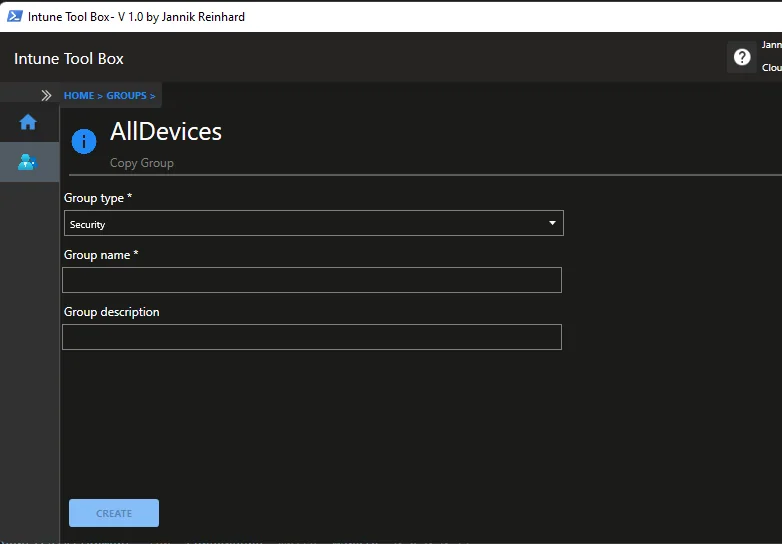The image size is (782, 544).
Task: Go to GROUPS breadcrumb
Action: pos(126,95)
